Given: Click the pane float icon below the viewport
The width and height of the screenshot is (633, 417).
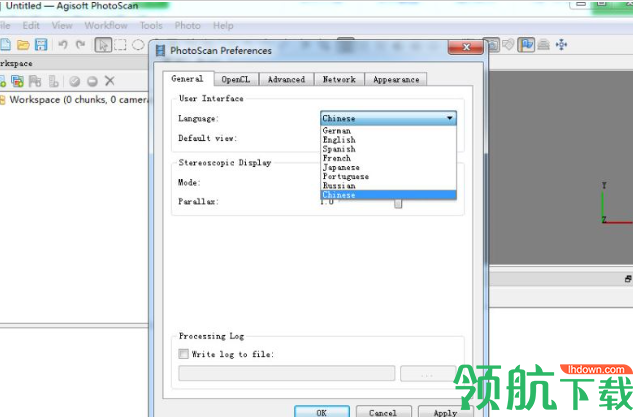Looking at the screenshot, I should (x=628, y=279).
